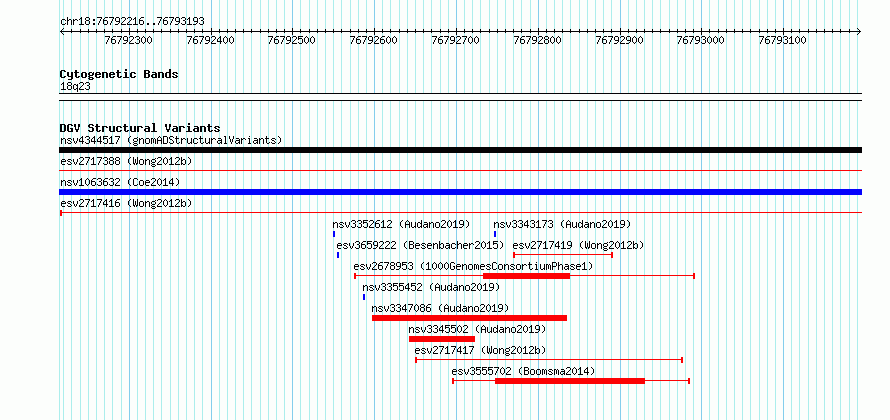Image resolution: width=890 pixels, height=420 pixels.
Task: Select the 76792500 ruler coordinate
Action: click(x=292, y=41)
